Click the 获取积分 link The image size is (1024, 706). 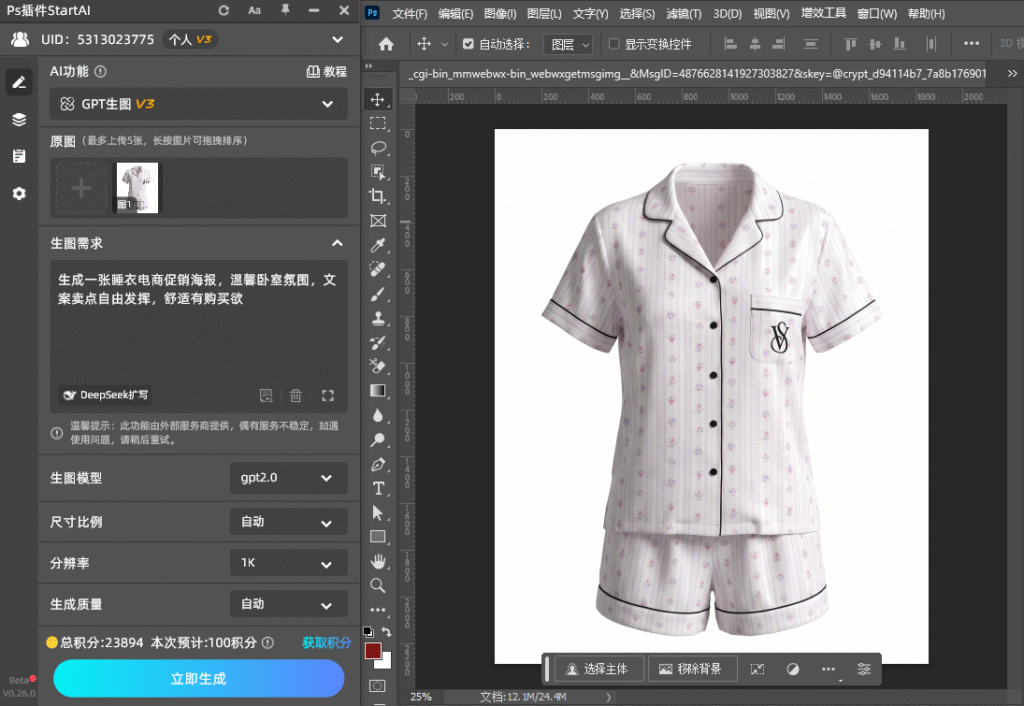pos(327,643)
